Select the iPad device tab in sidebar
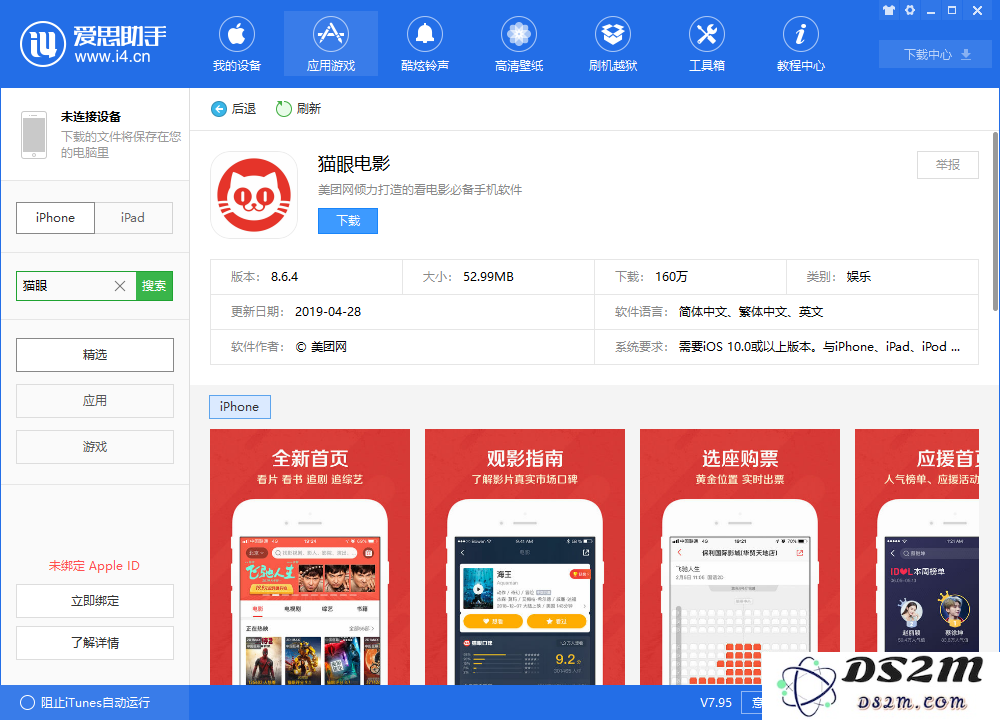This screenshot has width=1000, height=720. (x=133, y=218)
